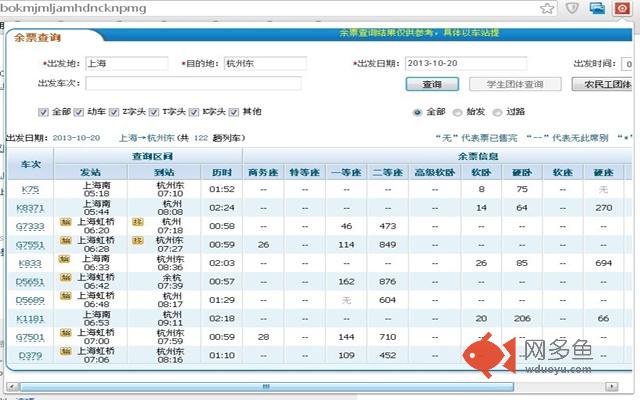The height and width of the screenshot is (400, 640).
Task: Click the origin-station badge beside G7551 departure
Action: point(66,240)
